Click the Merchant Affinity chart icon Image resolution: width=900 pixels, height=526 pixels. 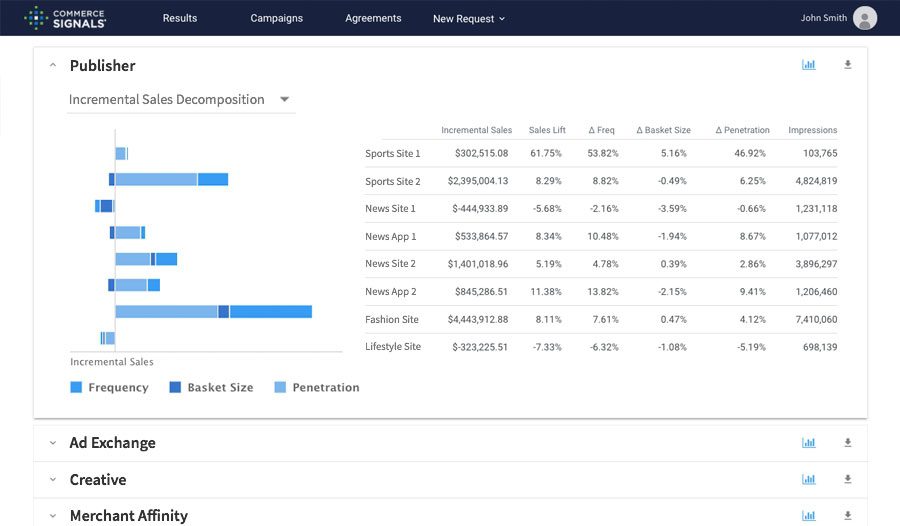click(808, 516)
